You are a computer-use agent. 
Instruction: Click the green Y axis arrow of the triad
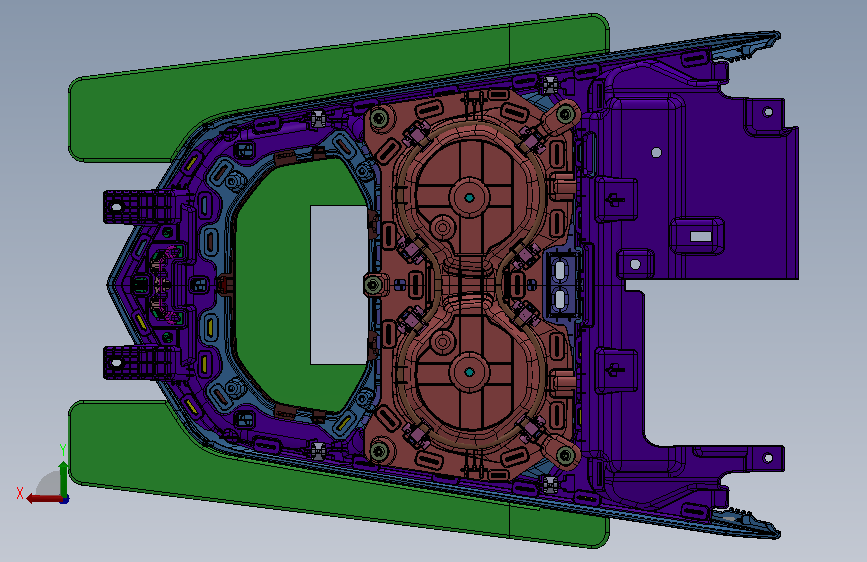[64, 480]
